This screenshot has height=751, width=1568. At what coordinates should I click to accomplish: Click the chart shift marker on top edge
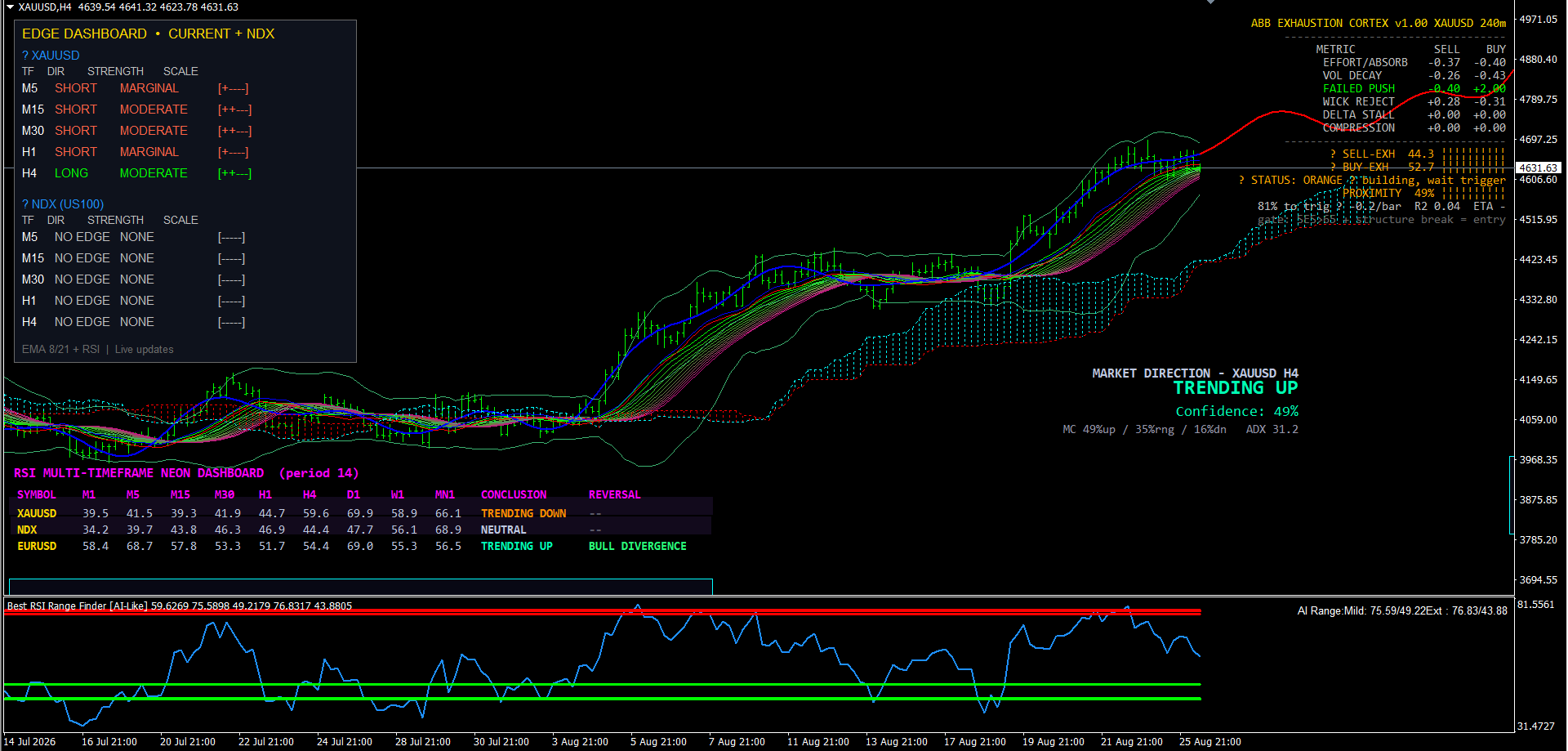(1210, 2)
